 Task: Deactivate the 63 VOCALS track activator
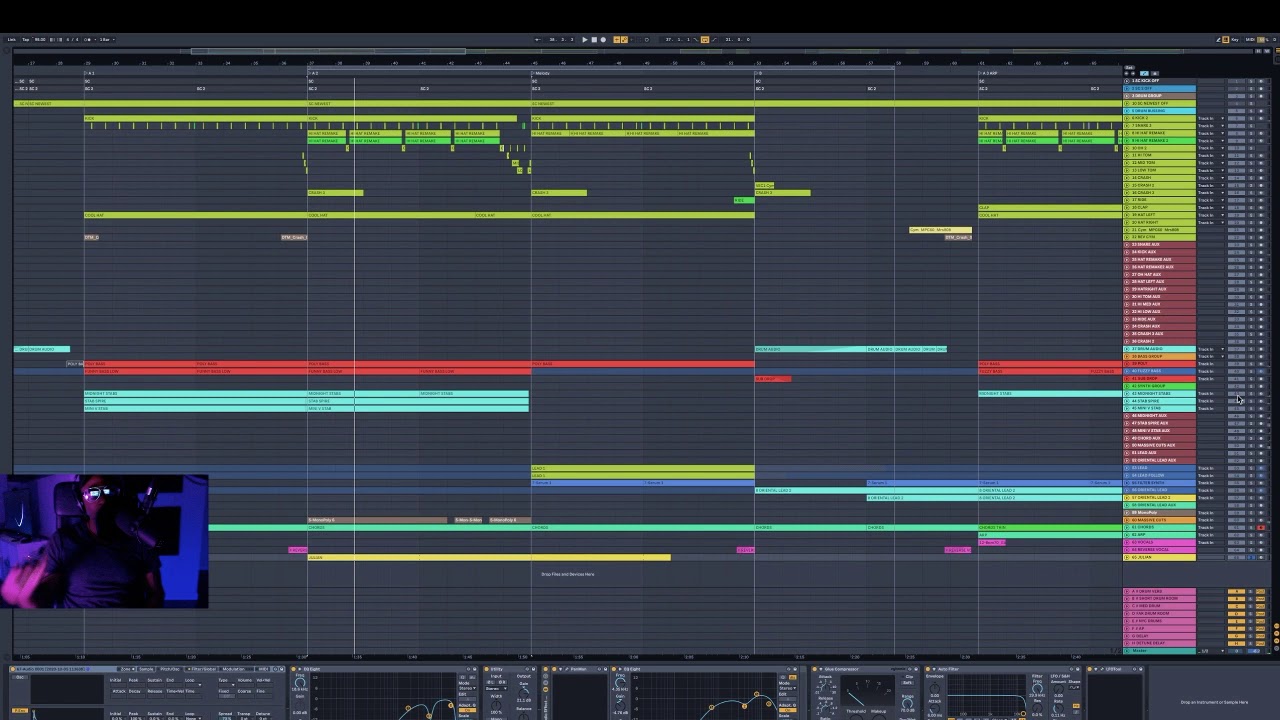pyautogui.click(x=1236, y=542)
